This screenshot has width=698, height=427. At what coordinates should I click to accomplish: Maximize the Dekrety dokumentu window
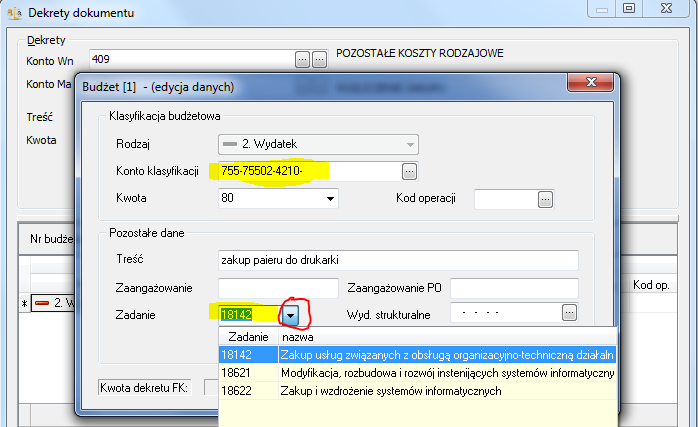629,8
